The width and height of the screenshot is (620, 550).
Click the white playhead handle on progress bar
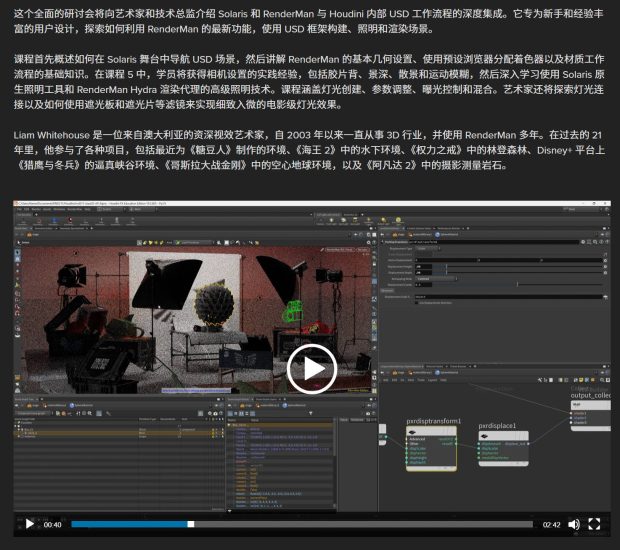[191, 524]
